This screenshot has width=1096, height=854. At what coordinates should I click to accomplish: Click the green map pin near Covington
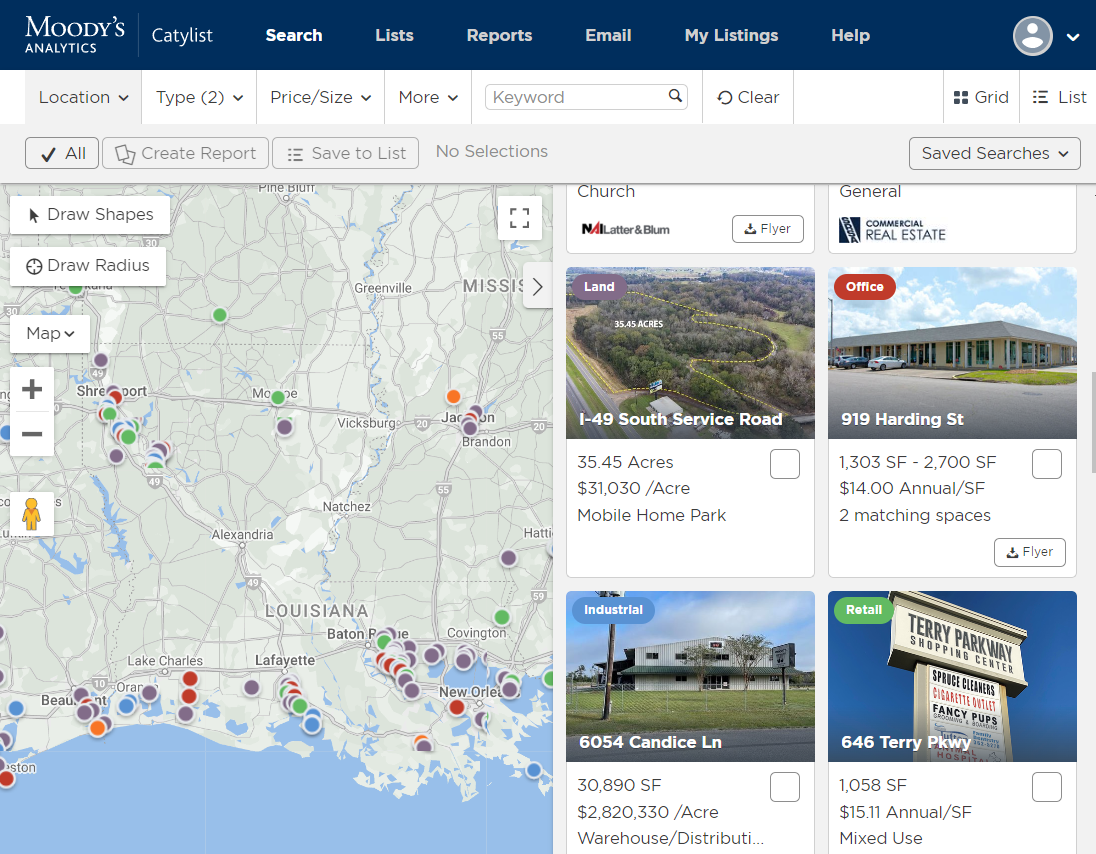click(502, 617)
